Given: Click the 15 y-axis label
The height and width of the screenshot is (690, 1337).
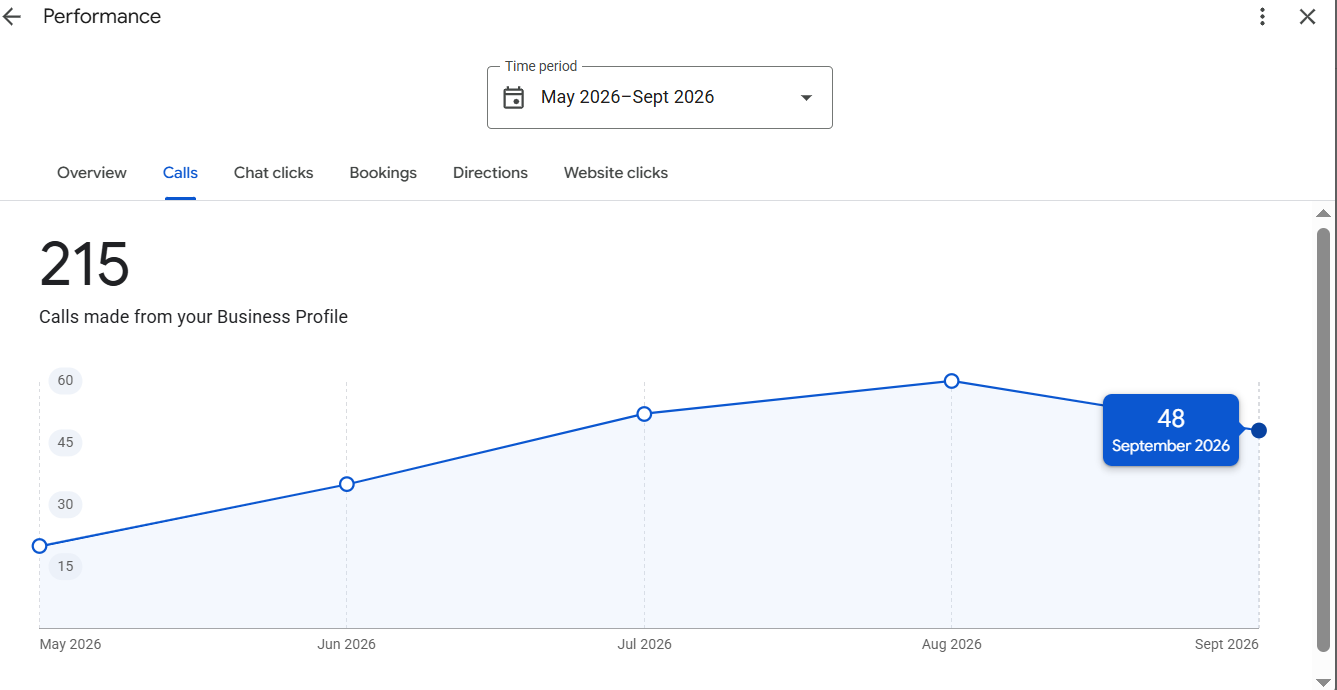Looking at the screenshot, I should [x=65, y=566].
